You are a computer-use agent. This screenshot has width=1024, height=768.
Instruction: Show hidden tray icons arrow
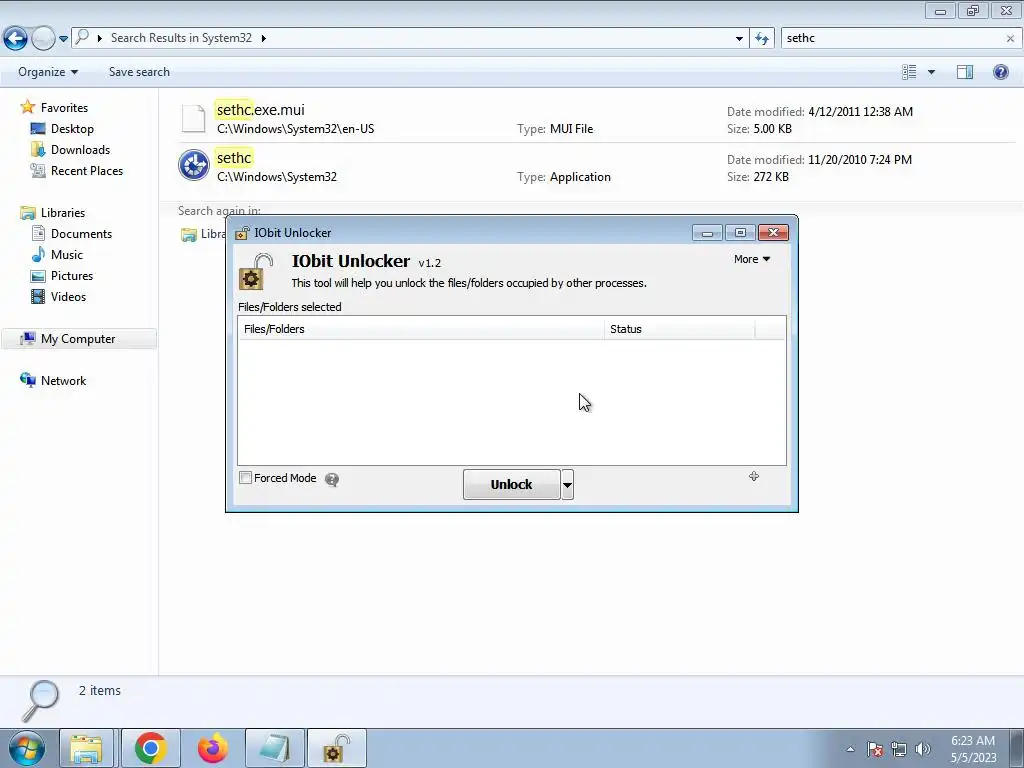[850, 749]
